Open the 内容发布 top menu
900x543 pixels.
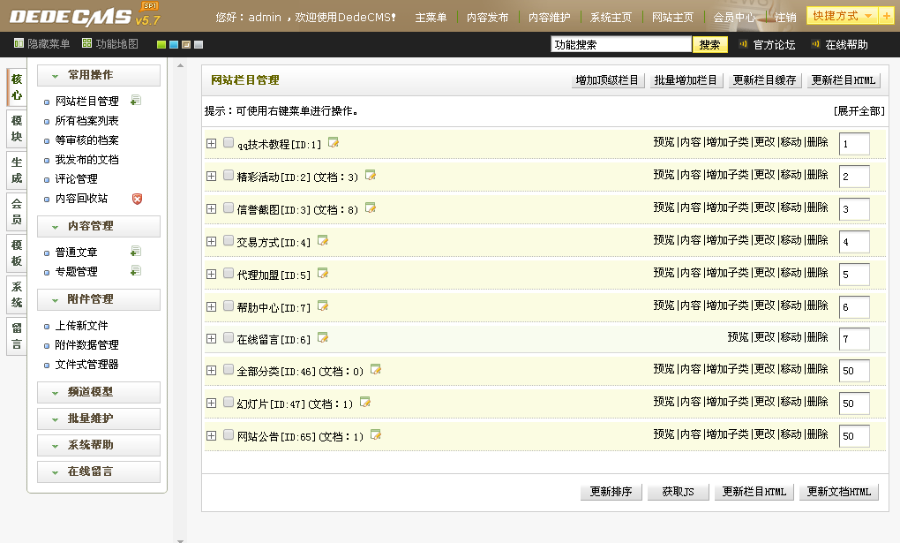487,18
